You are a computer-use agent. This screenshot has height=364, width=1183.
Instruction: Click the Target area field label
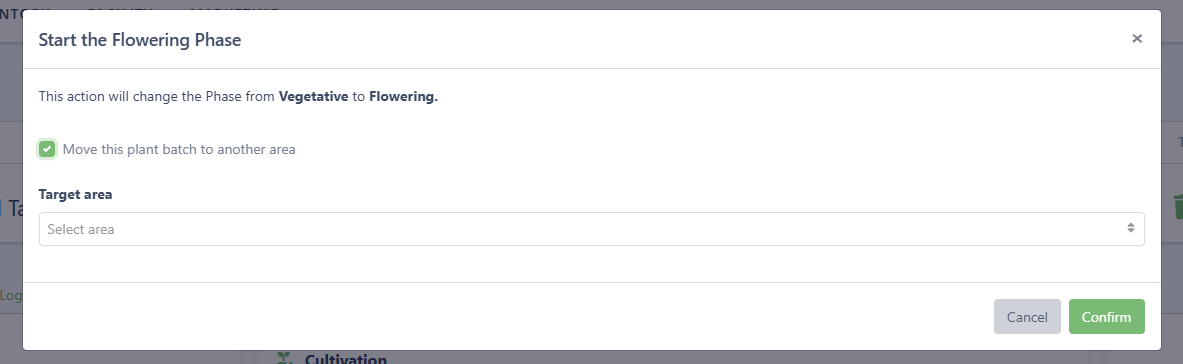point(75,194)
